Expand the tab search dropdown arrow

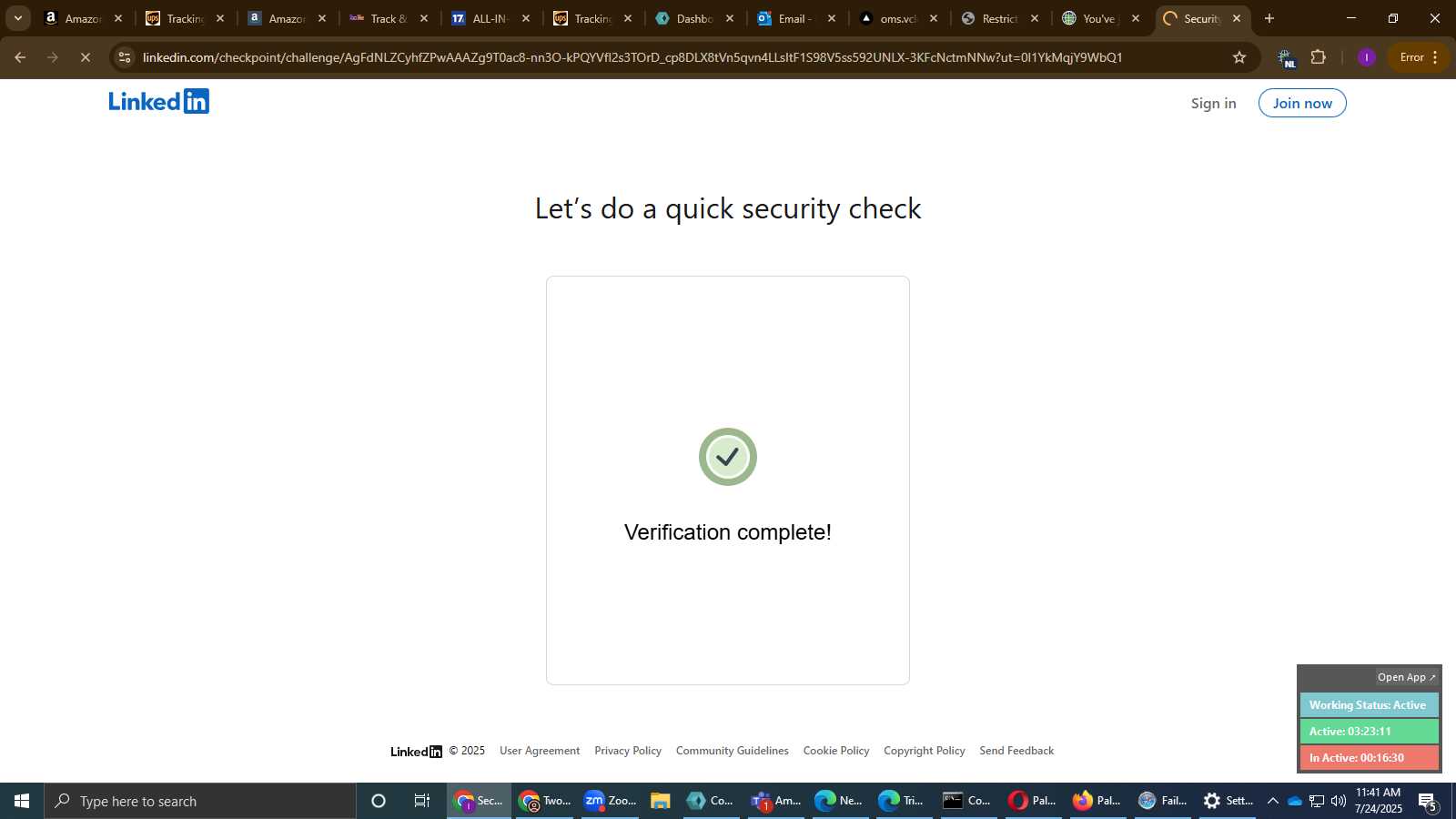click(x=17, y=18)
